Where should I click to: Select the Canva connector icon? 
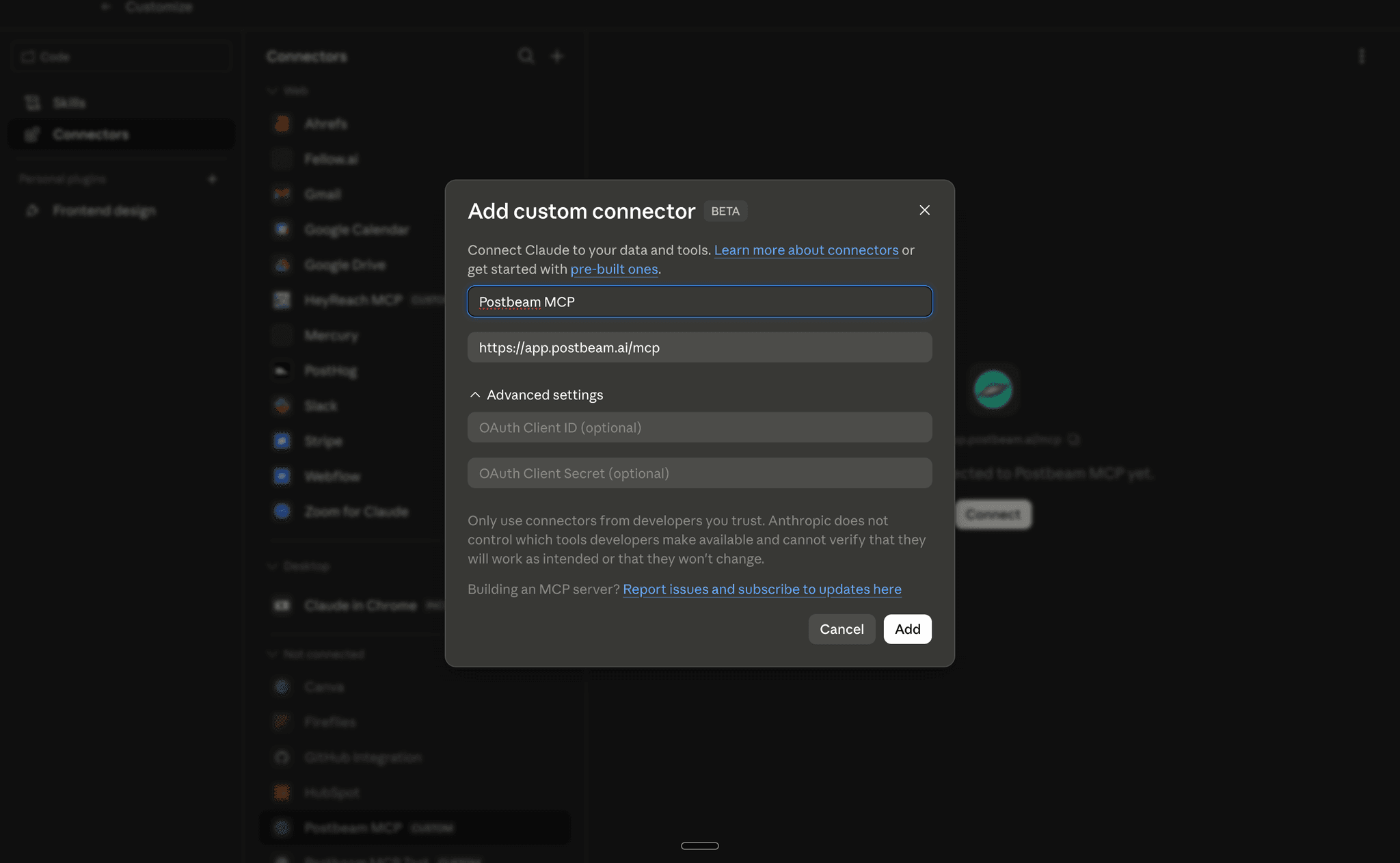click(x=282, y=687)
